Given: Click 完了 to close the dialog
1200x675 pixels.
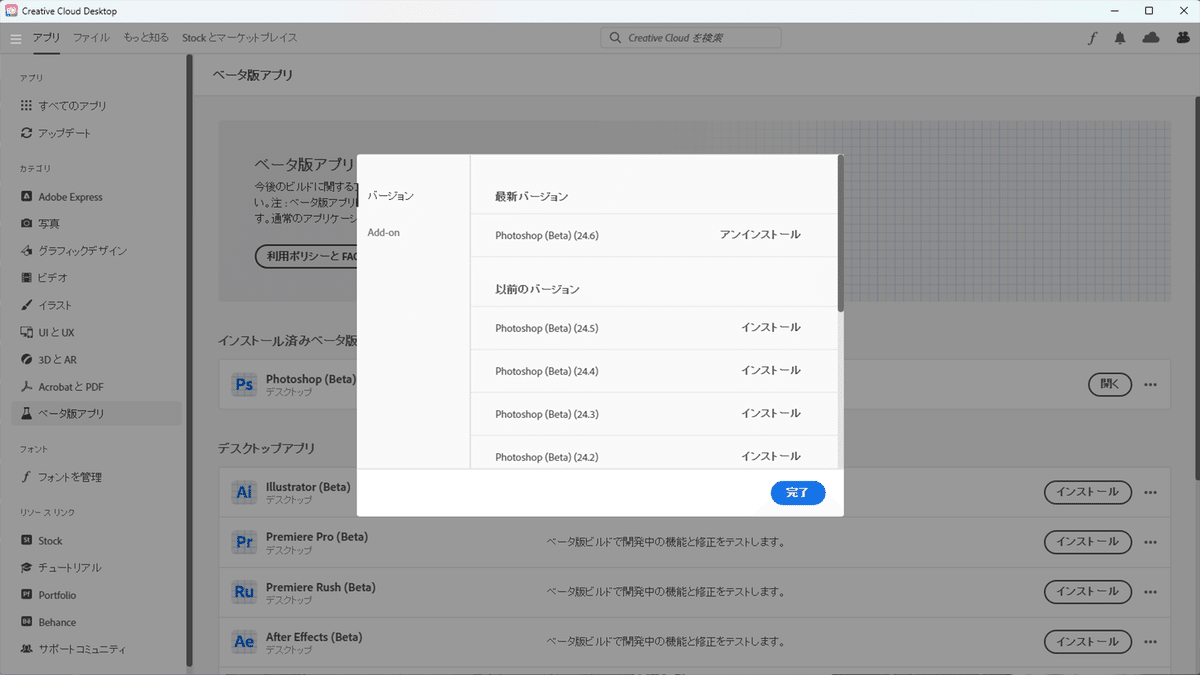Looking at the screenshot, I should [x=798, y=493].
